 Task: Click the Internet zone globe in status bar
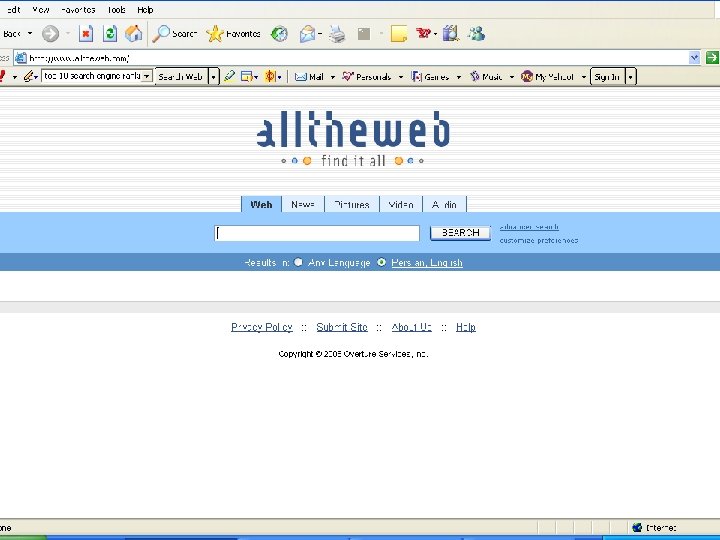click(637, 527)
